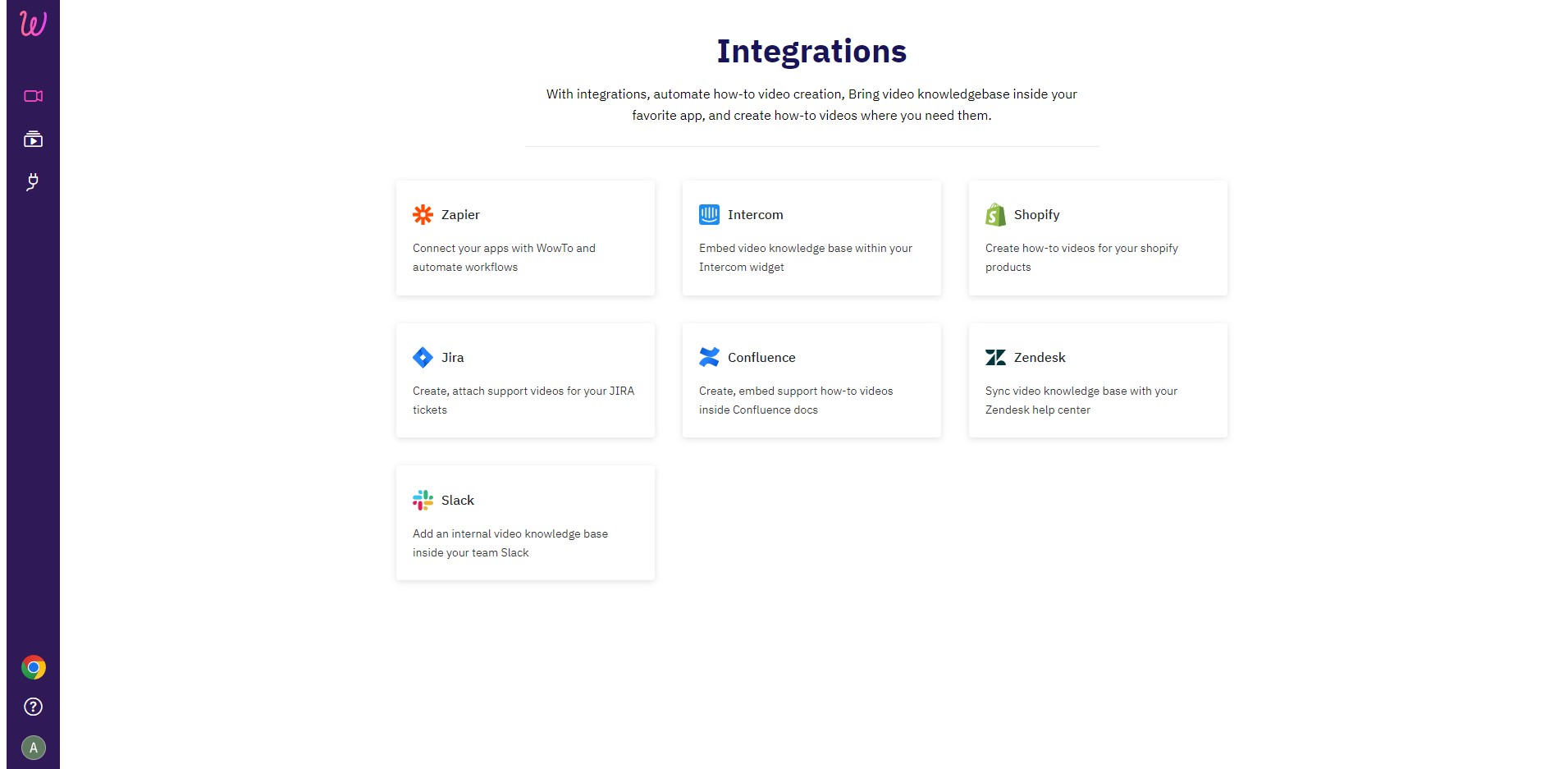This screenshot has height=769, width=1568.
Task: Click the WowTo logo in the sidebar
Action: pos(33,24)
